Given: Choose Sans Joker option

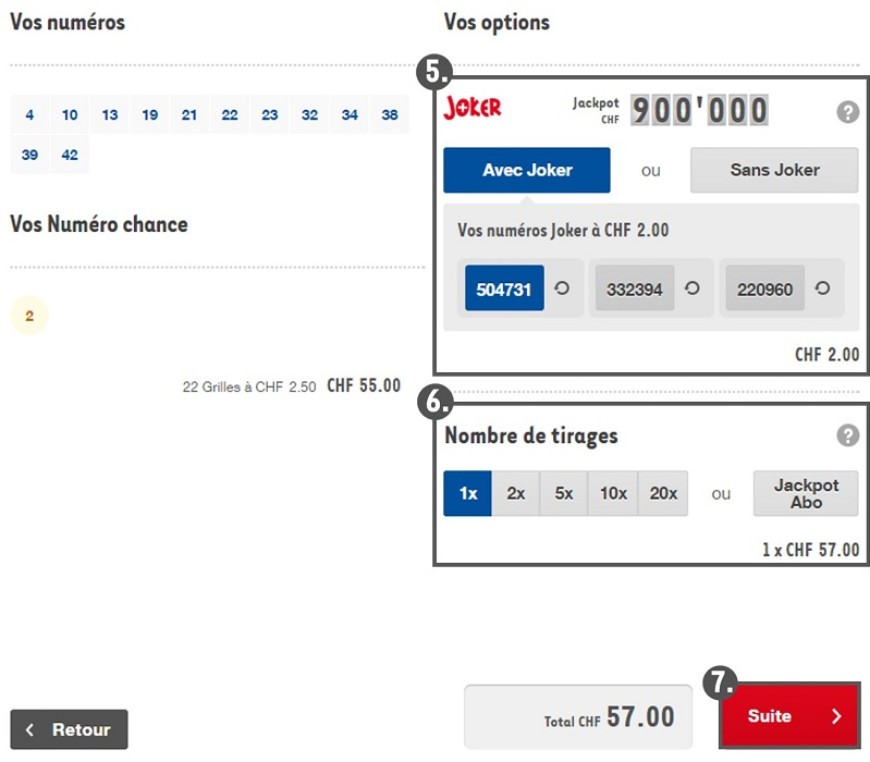Looking at the screenshot, I should [774, 170].
